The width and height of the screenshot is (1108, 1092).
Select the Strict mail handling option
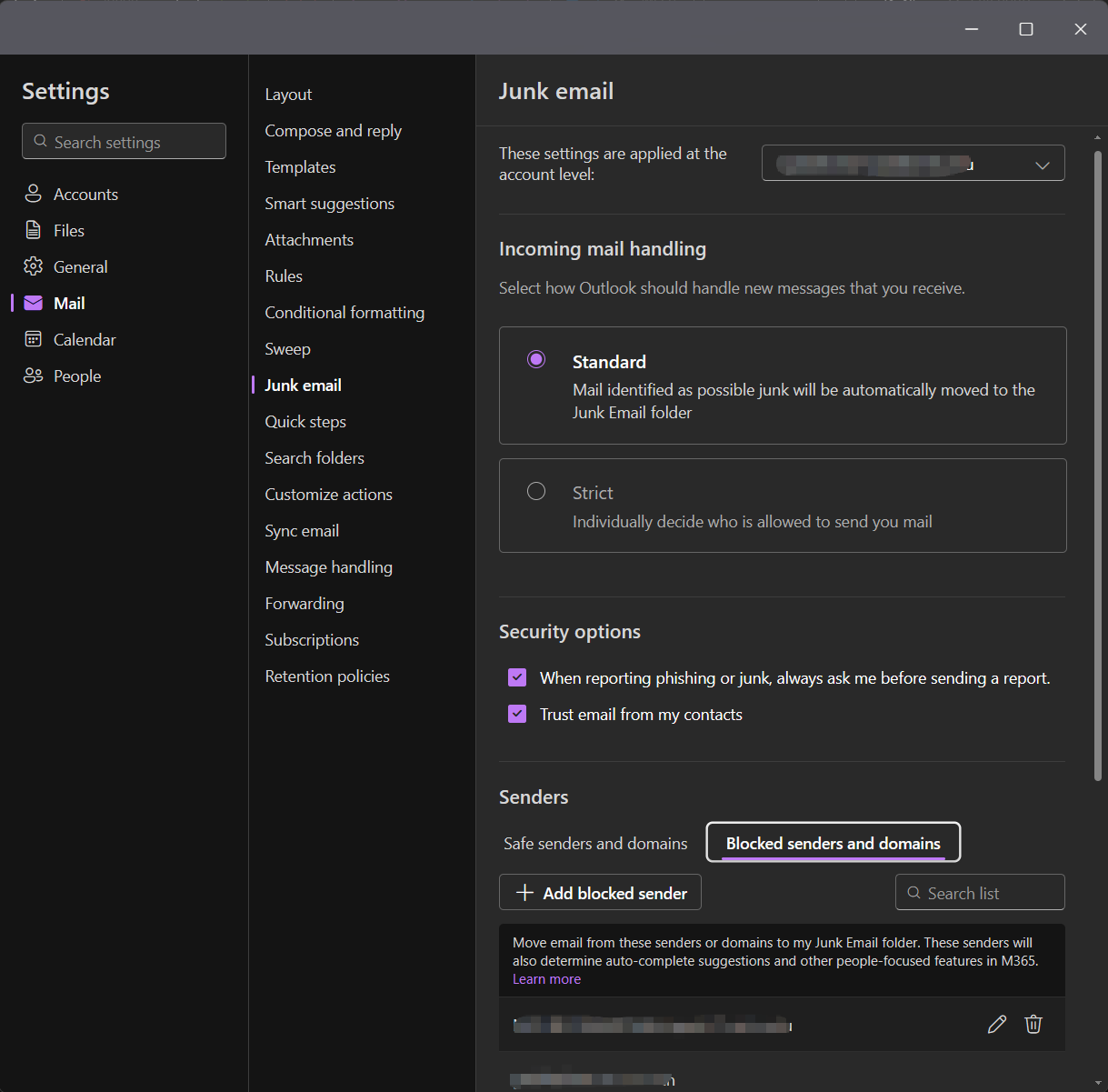(x=536, y=492)
